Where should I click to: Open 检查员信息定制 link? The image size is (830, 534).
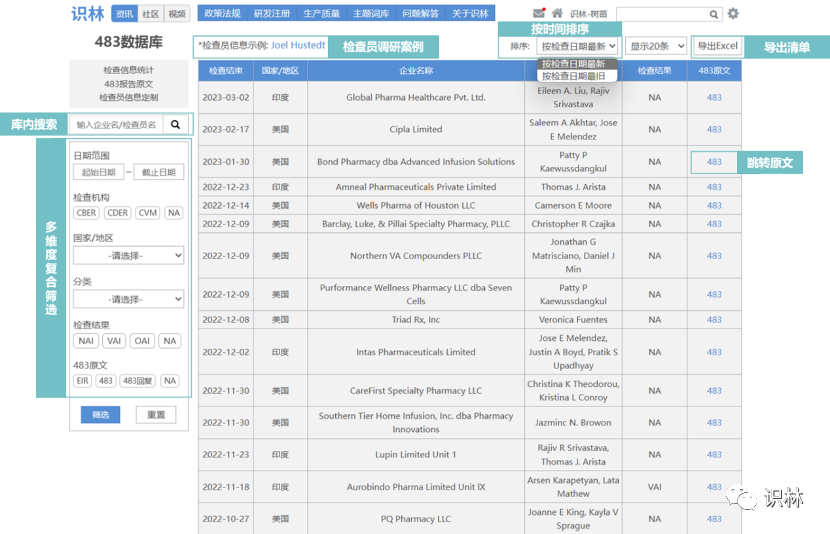129,97
